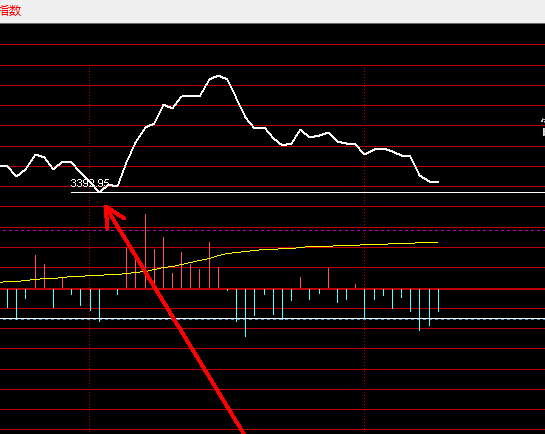Click the light blue dashed horizontal line
This screenshot has height=434, width=545.
pyautogui.click(x=272, y=319)
